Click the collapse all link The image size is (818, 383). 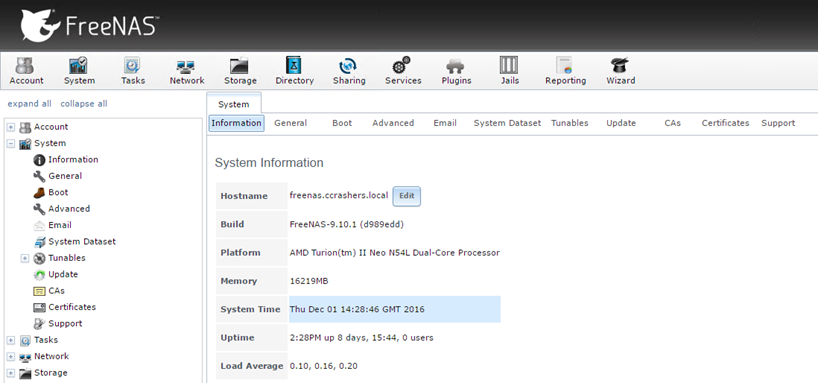(x=84, y=103)
